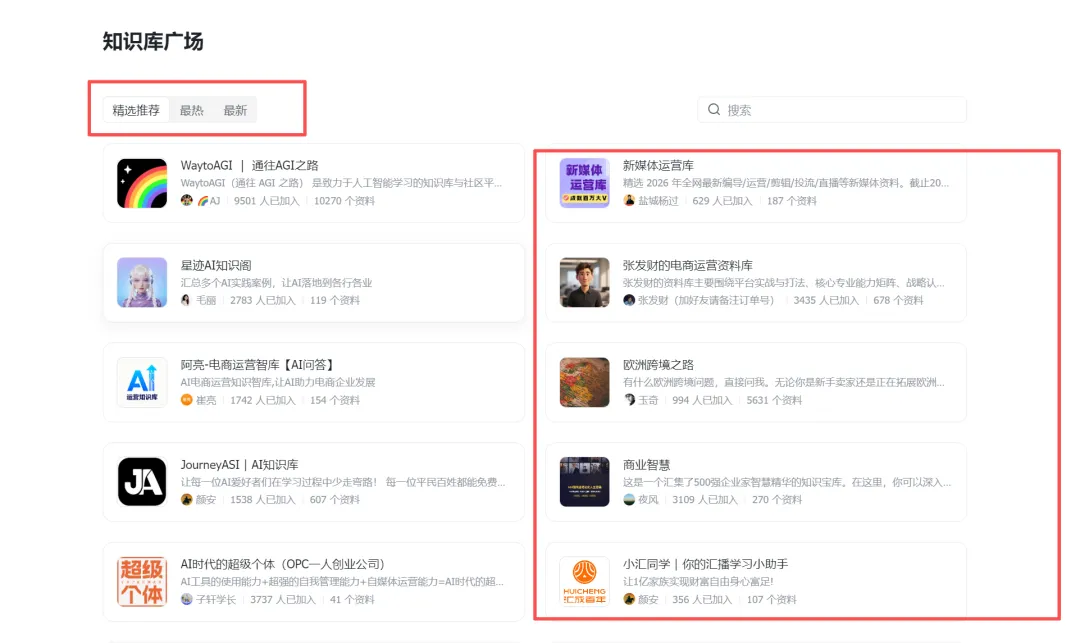
Task: Click the 商业智慧 title link
Action: click(x=646, y=465)
